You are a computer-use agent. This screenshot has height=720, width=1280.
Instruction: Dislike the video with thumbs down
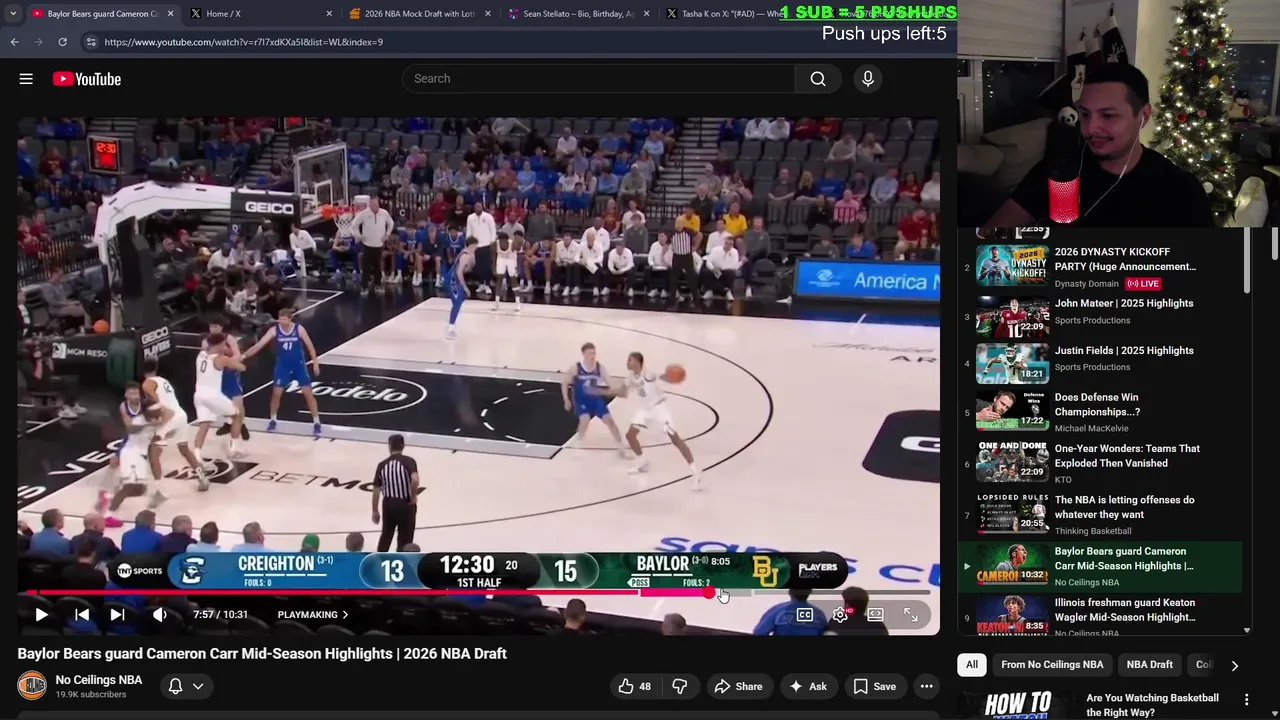(x=679, y=686)
